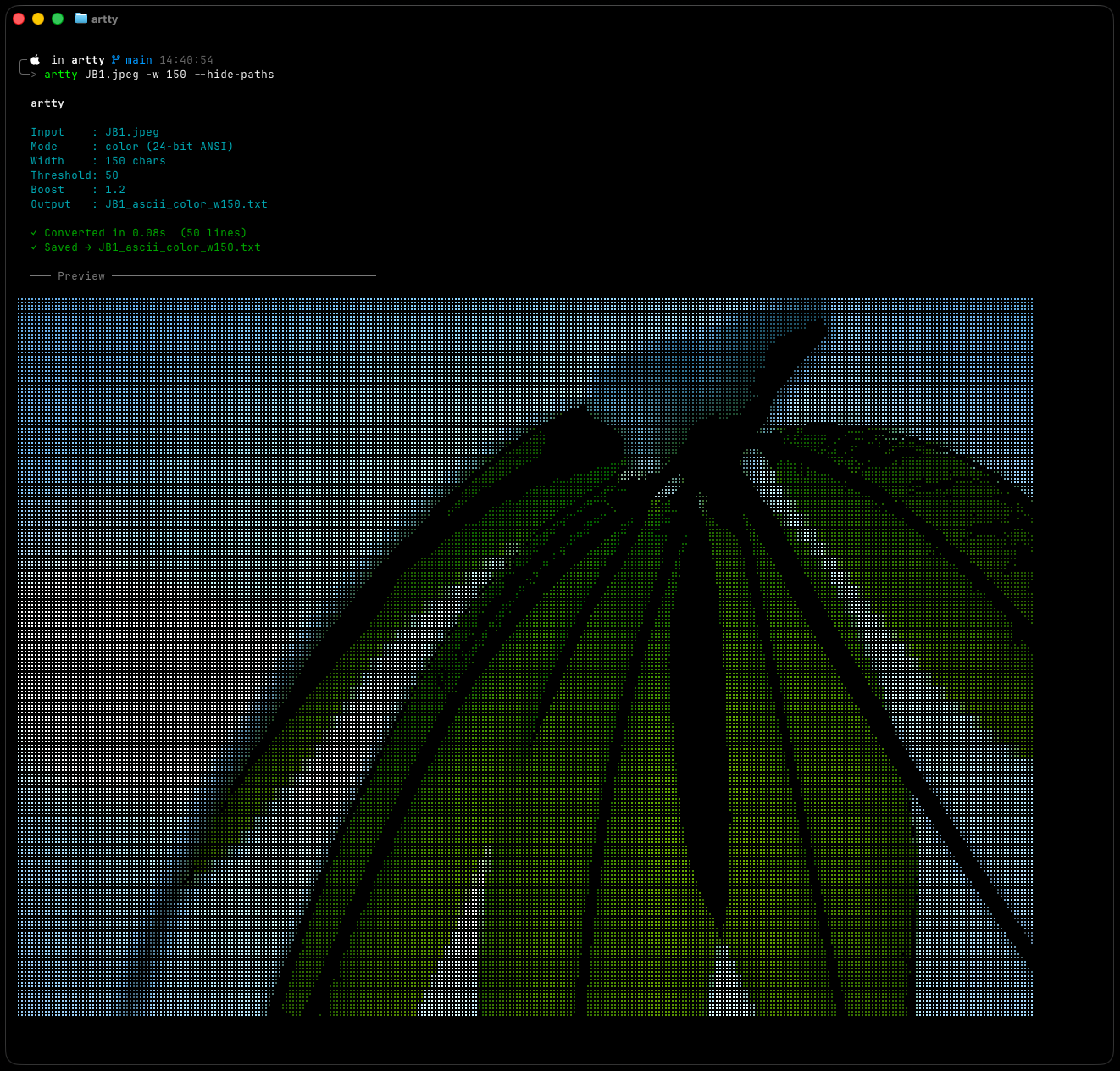This screenshot has height=1071, width=1120.
Task: Close the terminal window with red button
Action: [x=19, y=19]
